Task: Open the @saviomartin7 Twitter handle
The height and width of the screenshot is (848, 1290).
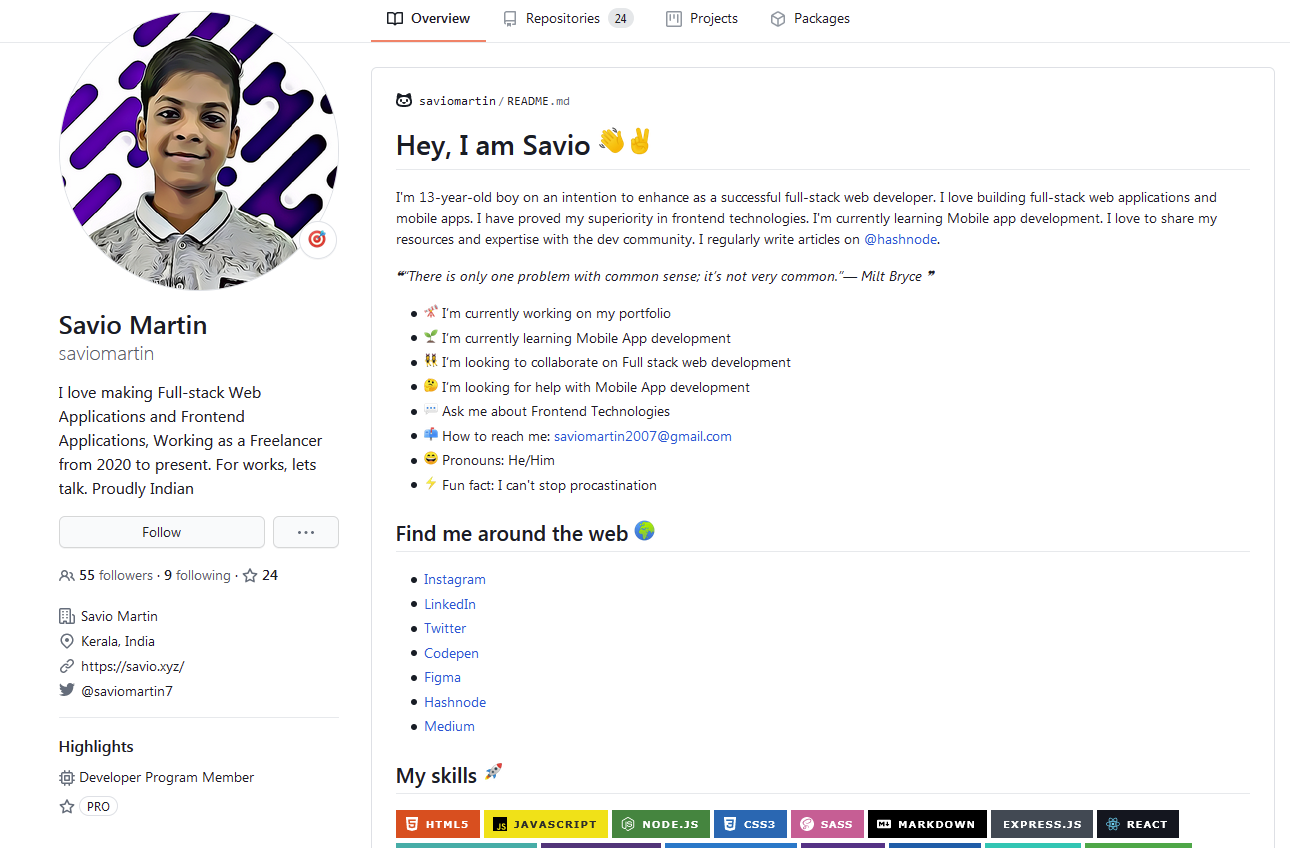Action: click(127, 691)
